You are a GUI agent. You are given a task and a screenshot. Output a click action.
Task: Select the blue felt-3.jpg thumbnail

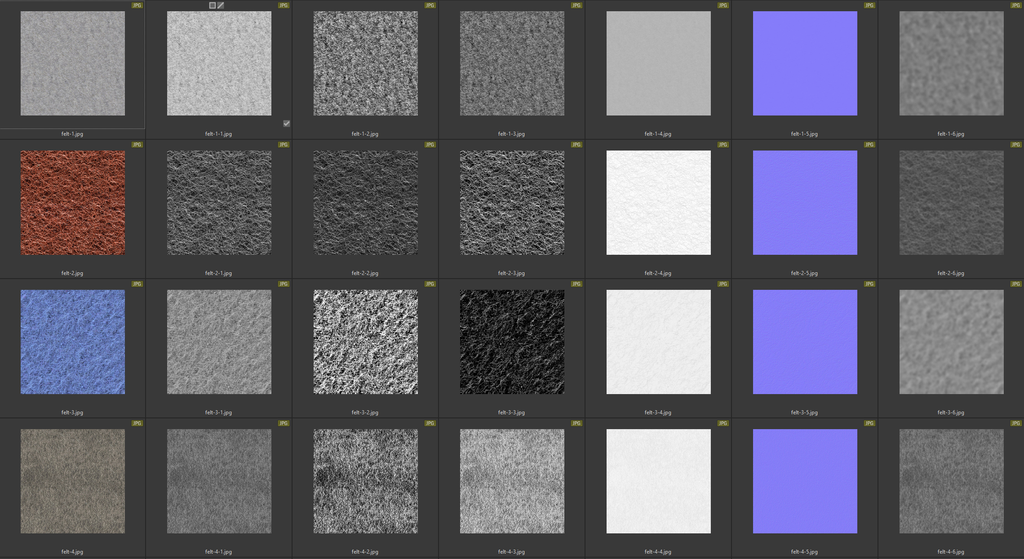73,342
